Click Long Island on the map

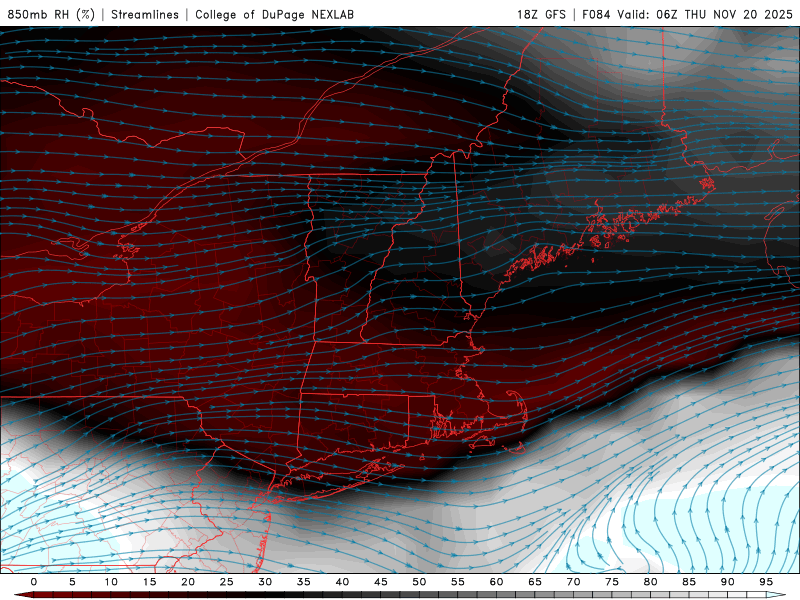[339, 482]
